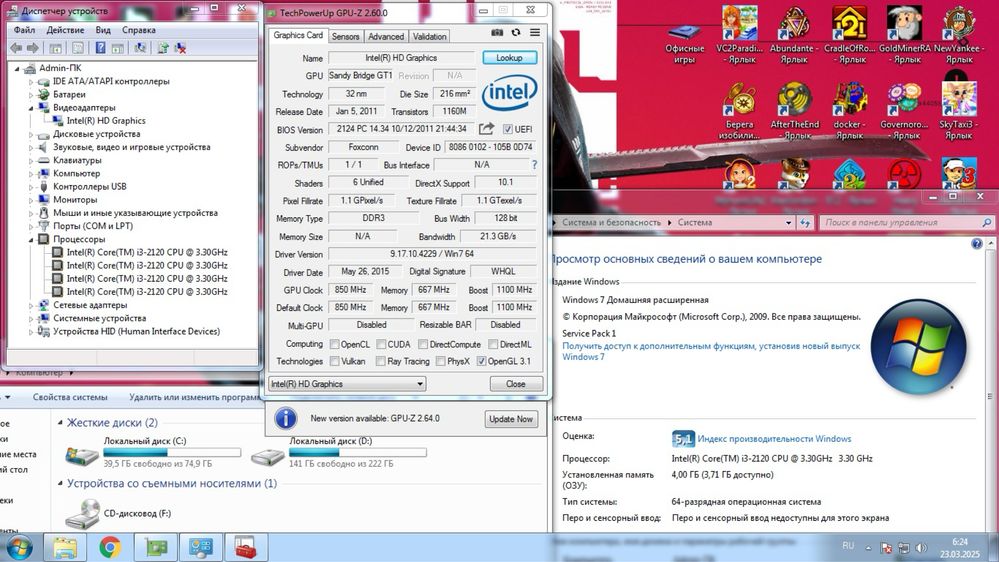Toggle DirectML checkbox
Screen dimensions: 999x562
pos(493,344)
